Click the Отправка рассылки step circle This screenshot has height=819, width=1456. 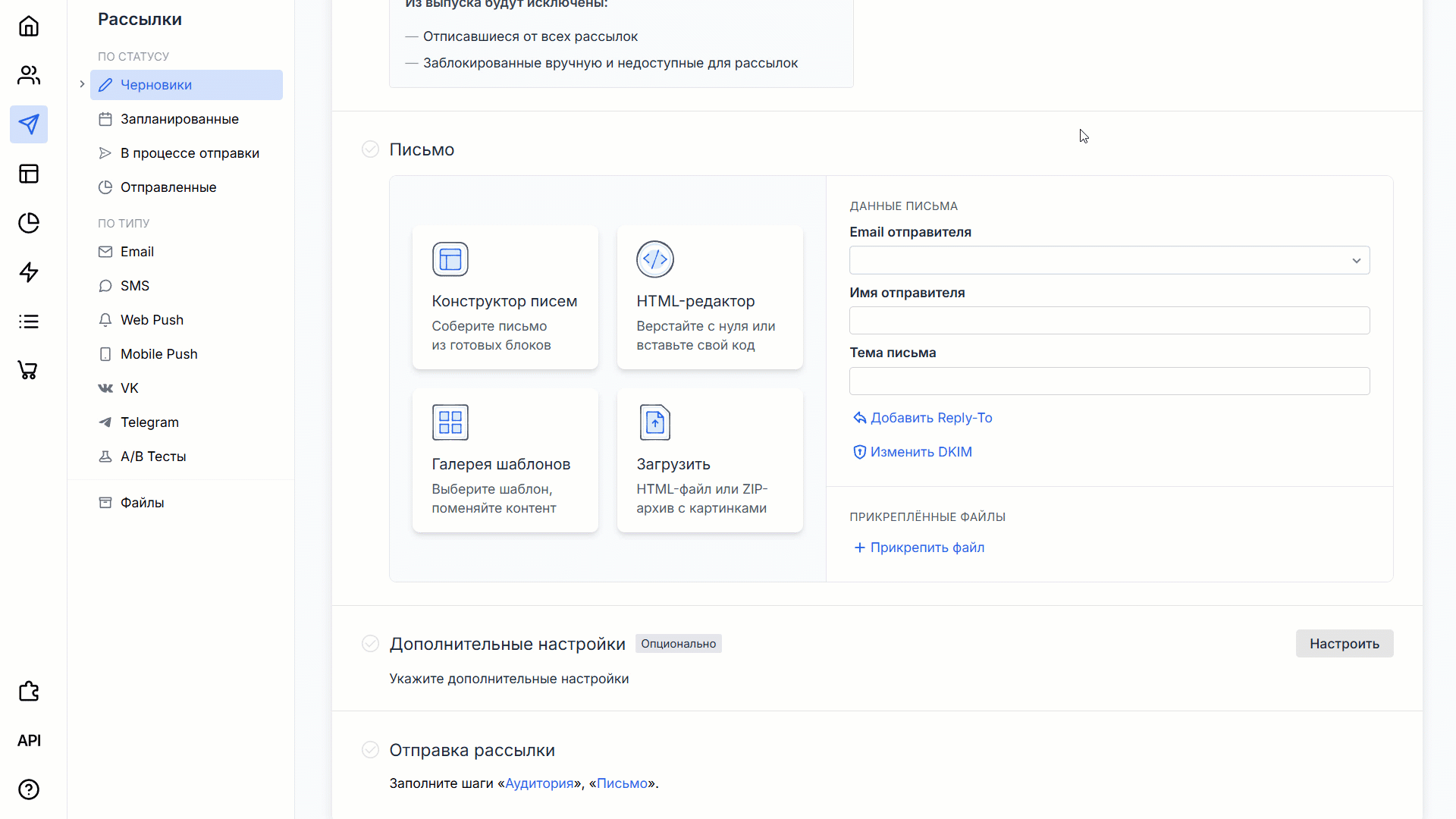pyautogui.click(x=370, y=749)
